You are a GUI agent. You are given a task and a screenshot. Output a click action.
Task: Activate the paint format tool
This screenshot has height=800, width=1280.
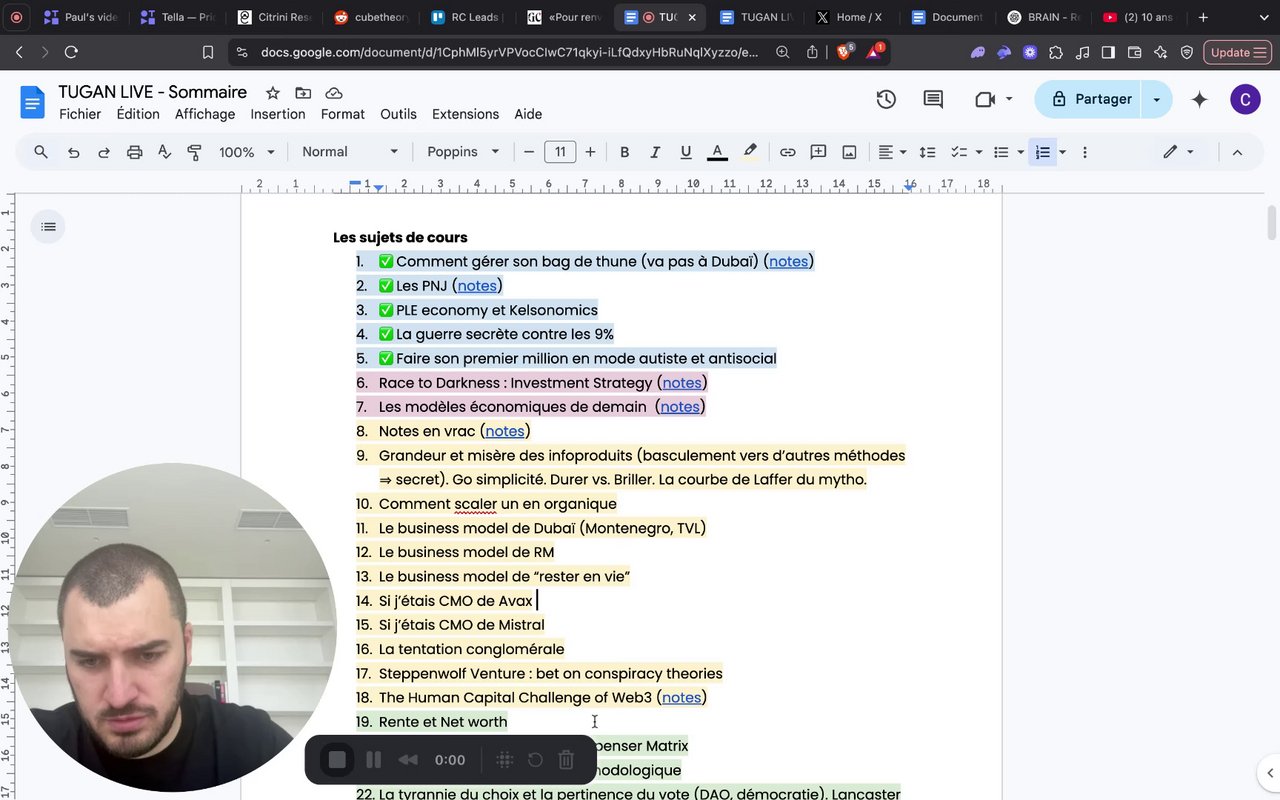195,152
